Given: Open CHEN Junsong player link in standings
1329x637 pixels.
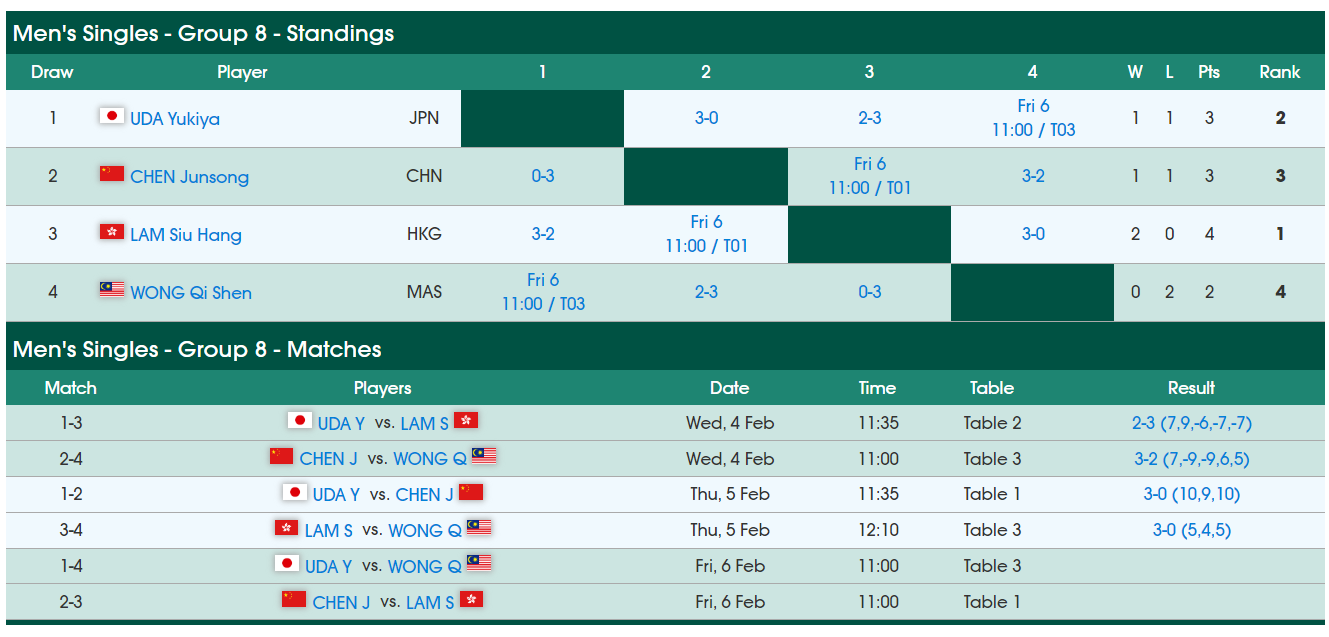Looking at the screenshot, I should click(189, 177).
